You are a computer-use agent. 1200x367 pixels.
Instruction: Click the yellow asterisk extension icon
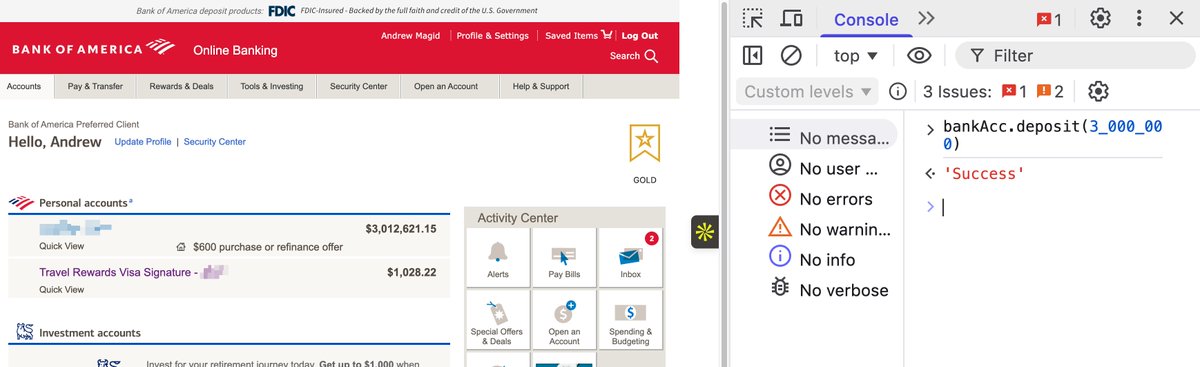click(x=705, y=232)
